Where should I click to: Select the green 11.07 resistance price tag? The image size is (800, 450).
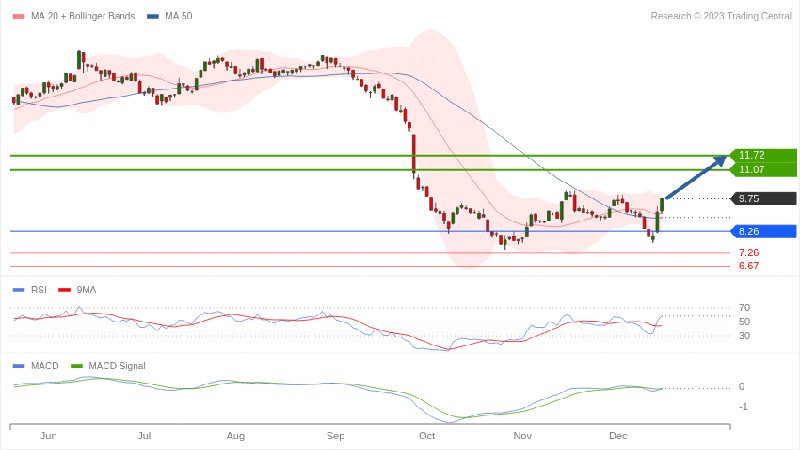(x=765, y=170)
